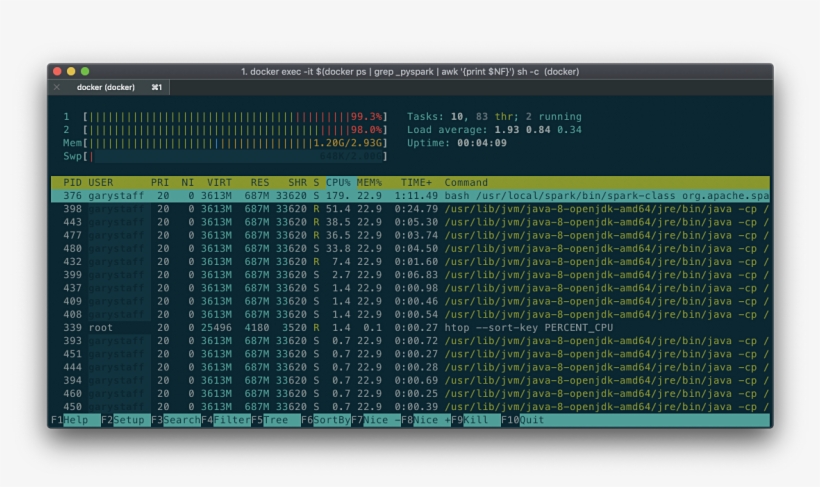Click the 99.3% CPU 1 percentage
The image size is (820, 487).
click(366, 117)
